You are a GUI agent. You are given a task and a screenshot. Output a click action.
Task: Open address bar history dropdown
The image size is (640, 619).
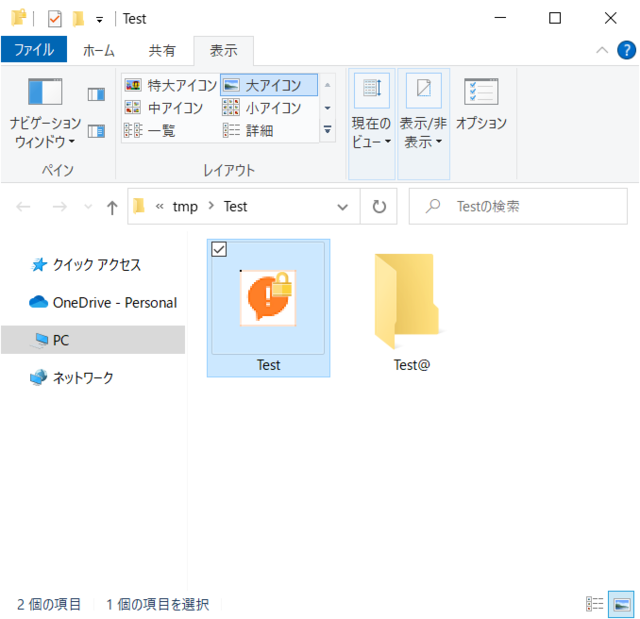[342, 207]
